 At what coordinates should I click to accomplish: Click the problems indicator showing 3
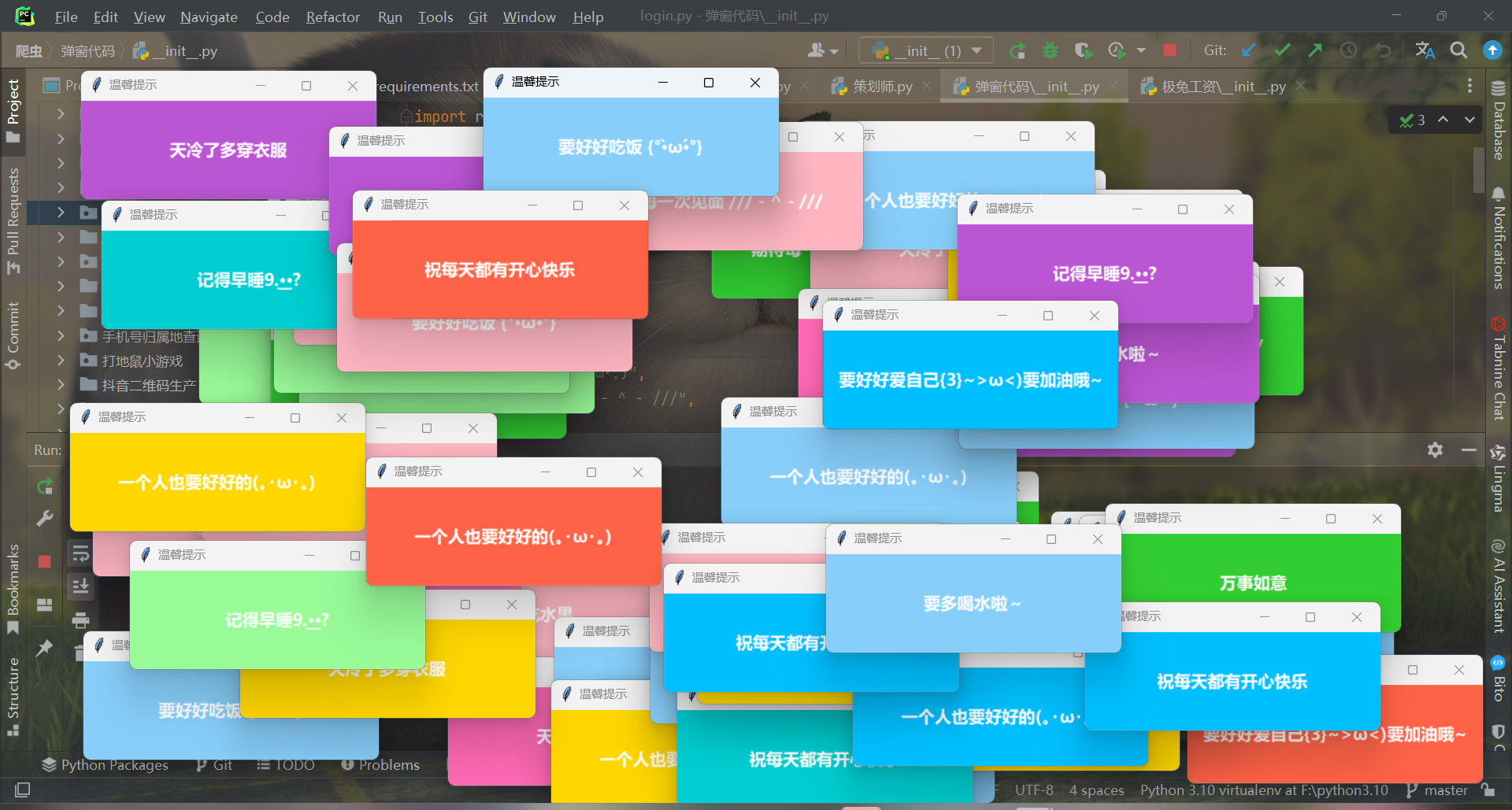pyautogui.click(x=1412, y=120)
